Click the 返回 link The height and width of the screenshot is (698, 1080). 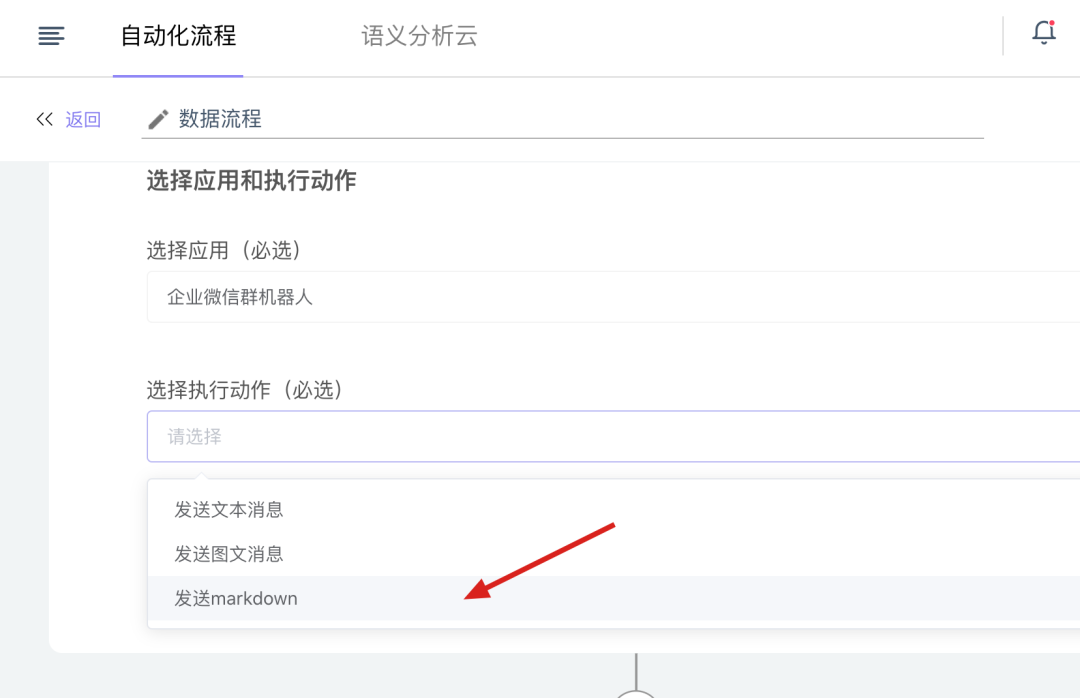pos(83,119)
